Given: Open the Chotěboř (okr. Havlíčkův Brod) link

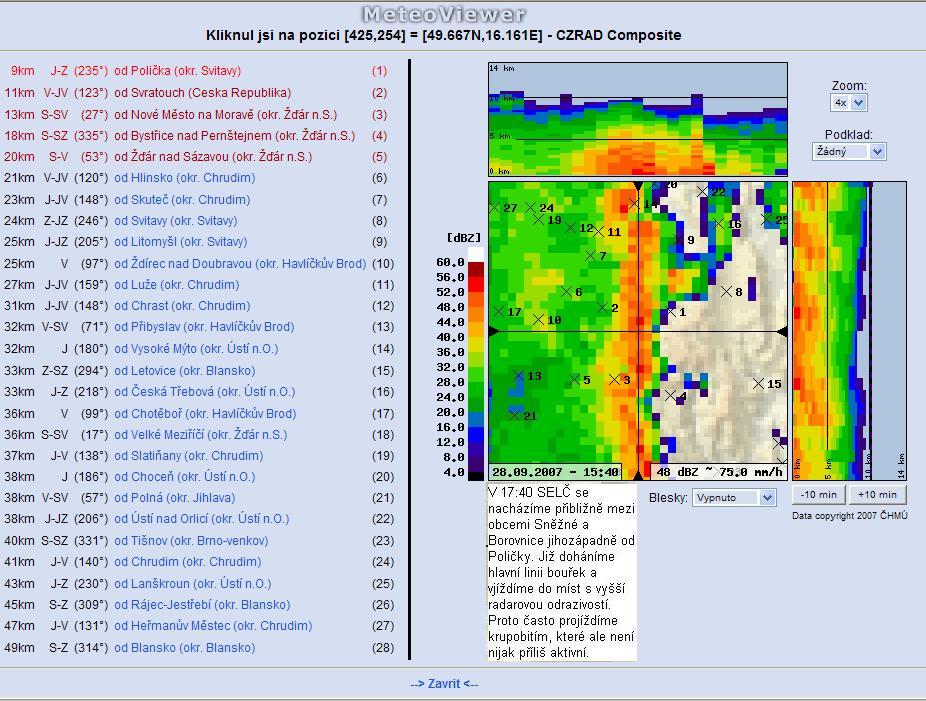Looking at the screenshot, I should pos(205,413).
